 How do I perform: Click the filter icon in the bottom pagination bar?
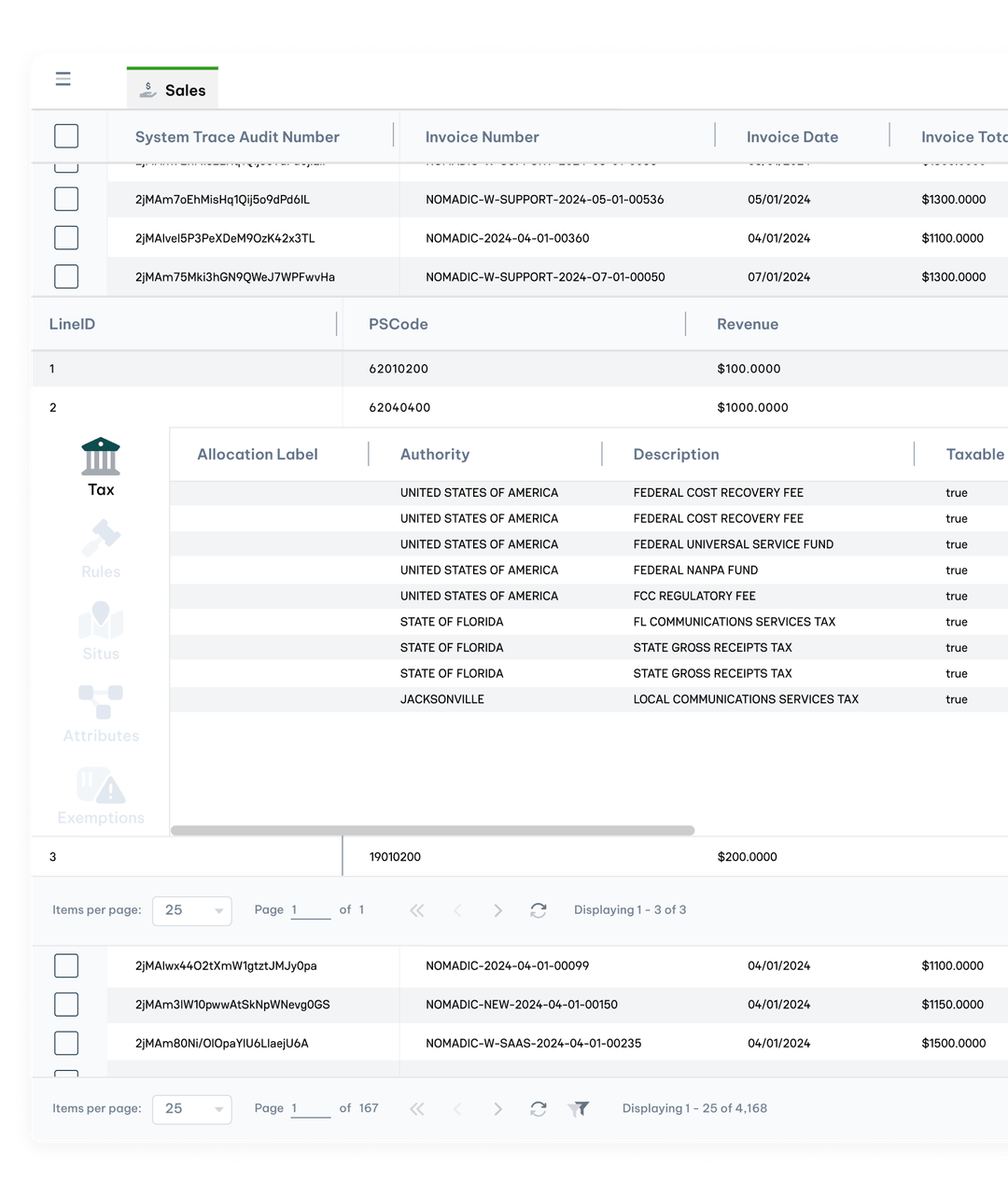point(580,1108)
